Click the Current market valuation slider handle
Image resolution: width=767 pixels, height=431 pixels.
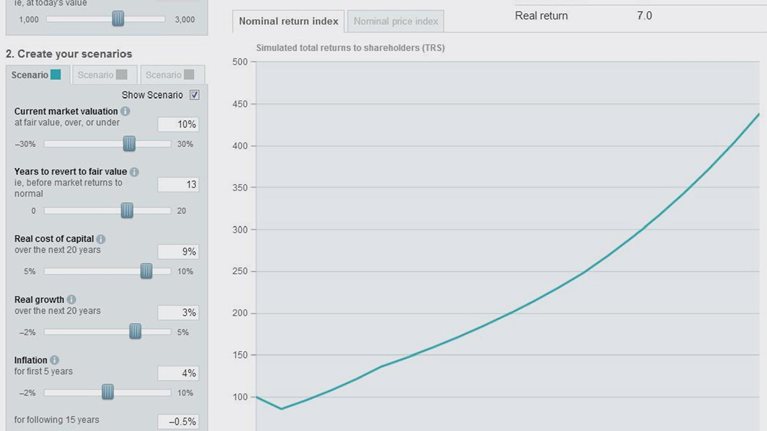(129, 144)
